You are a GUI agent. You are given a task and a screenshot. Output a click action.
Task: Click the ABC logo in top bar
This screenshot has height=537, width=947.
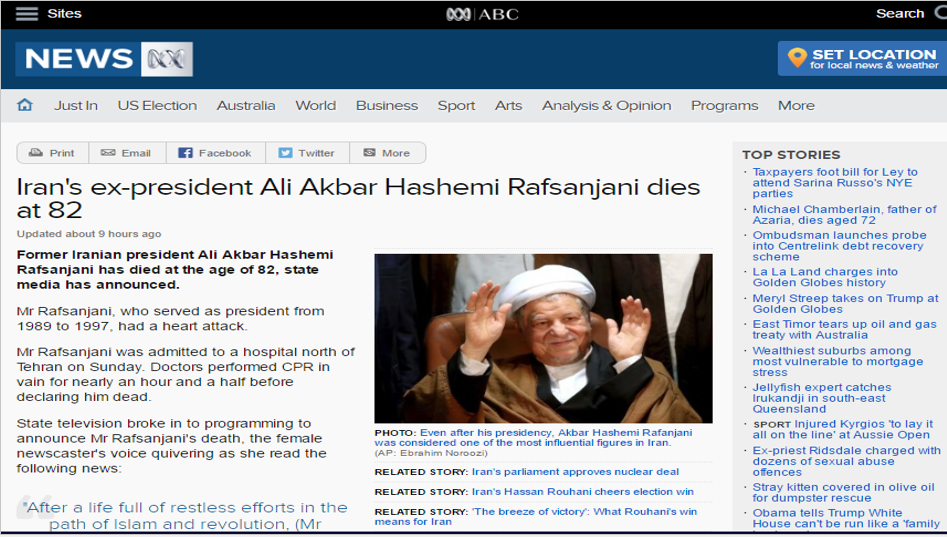tap(482, 14)
